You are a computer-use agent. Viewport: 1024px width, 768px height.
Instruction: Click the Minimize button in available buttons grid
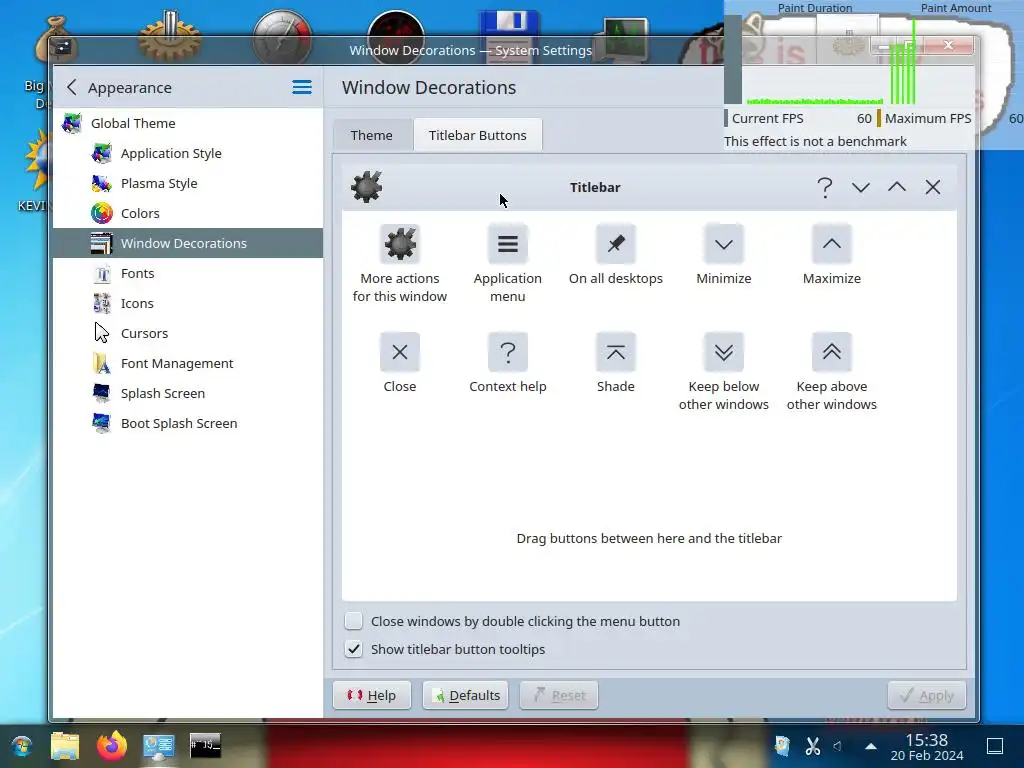click(x=724, y=244)
